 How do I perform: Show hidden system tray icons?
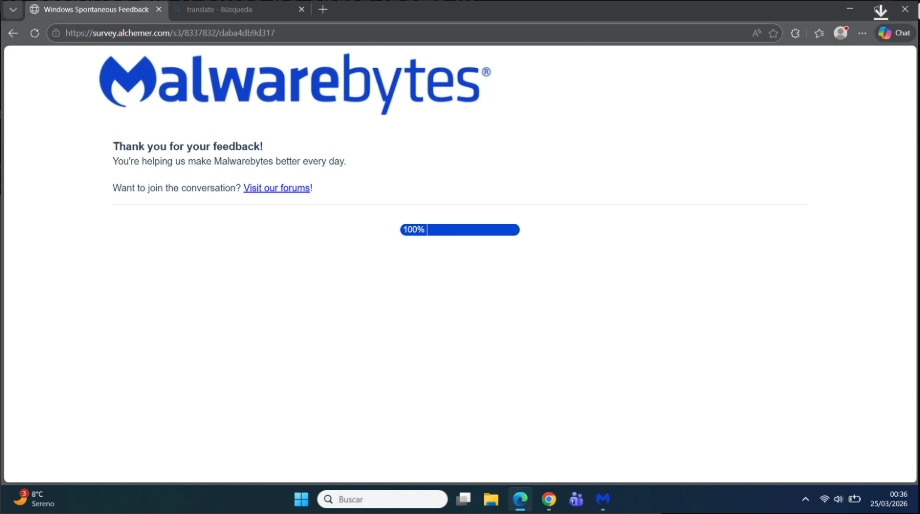coord(805,499)
